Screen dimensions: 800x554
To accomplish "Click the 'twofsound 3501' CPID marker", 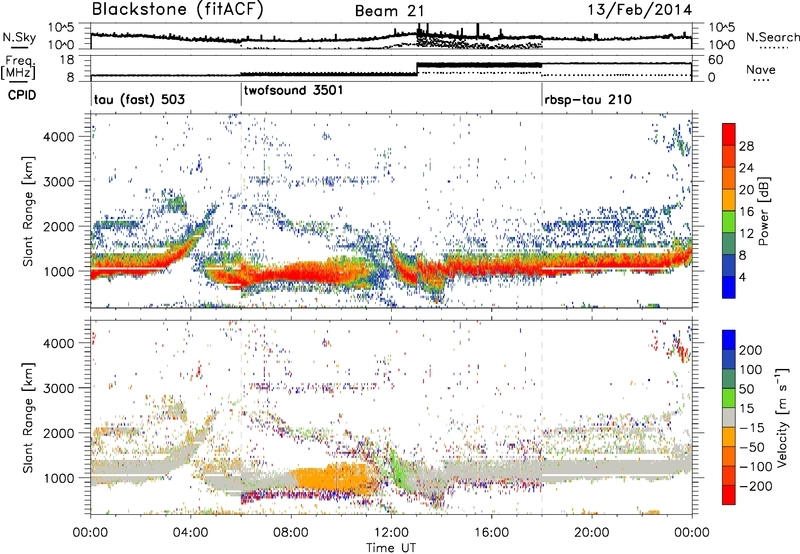I will coord(293,90).
